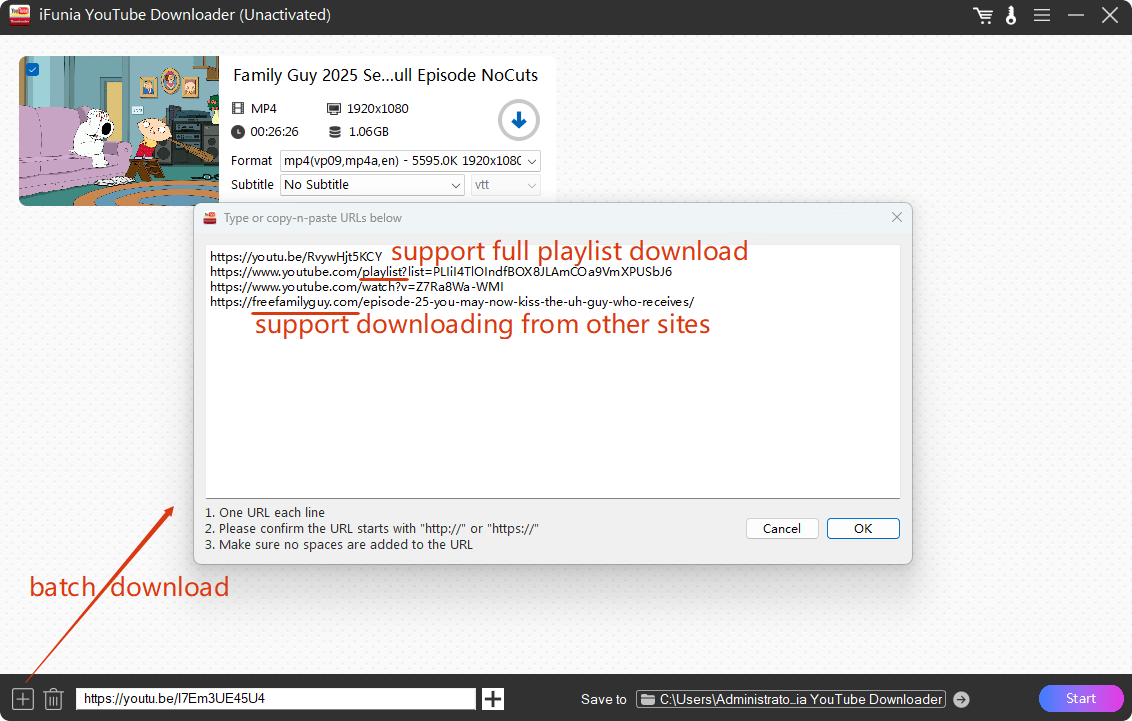Screen dimensions: 1132x721
Task: Close the URL paste dialog
Action: click(896, 217)
